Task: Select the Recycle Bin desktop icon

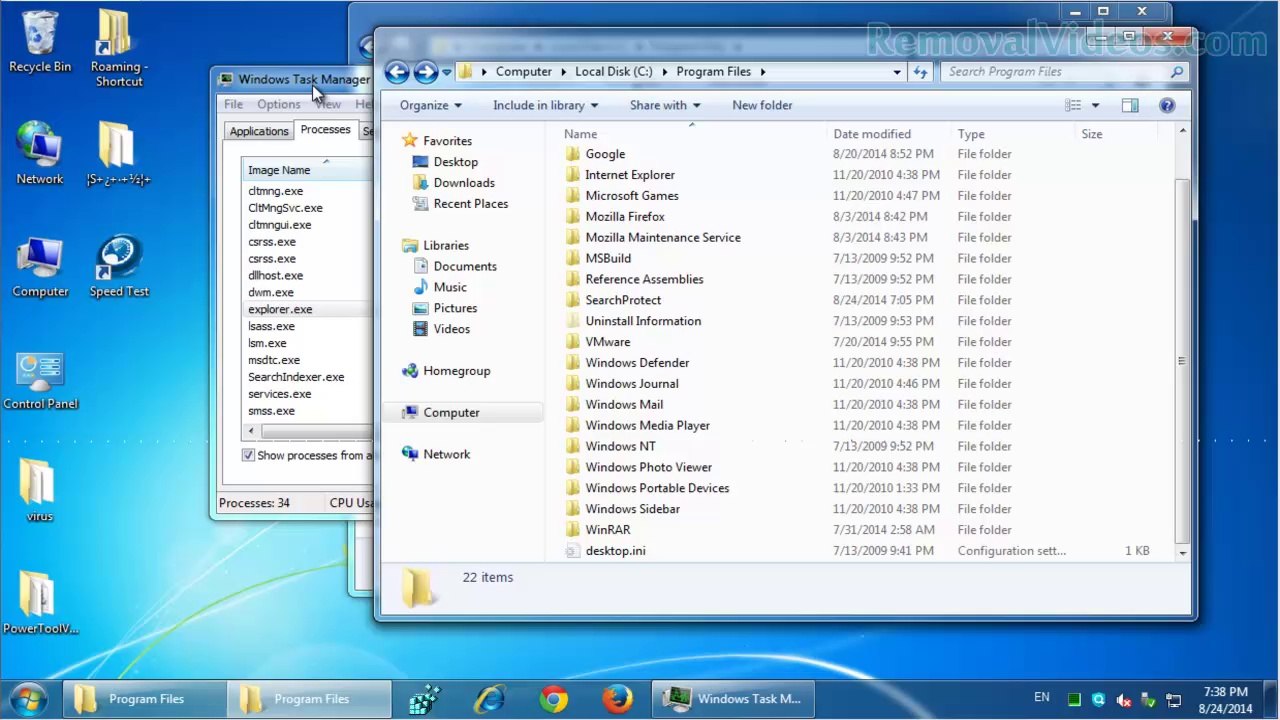Action: point(40,43)
